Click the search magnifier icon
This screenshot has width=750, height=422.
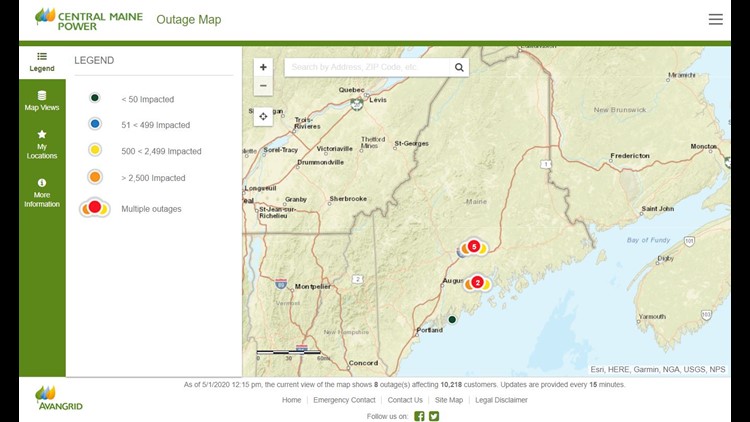point(459,68)
